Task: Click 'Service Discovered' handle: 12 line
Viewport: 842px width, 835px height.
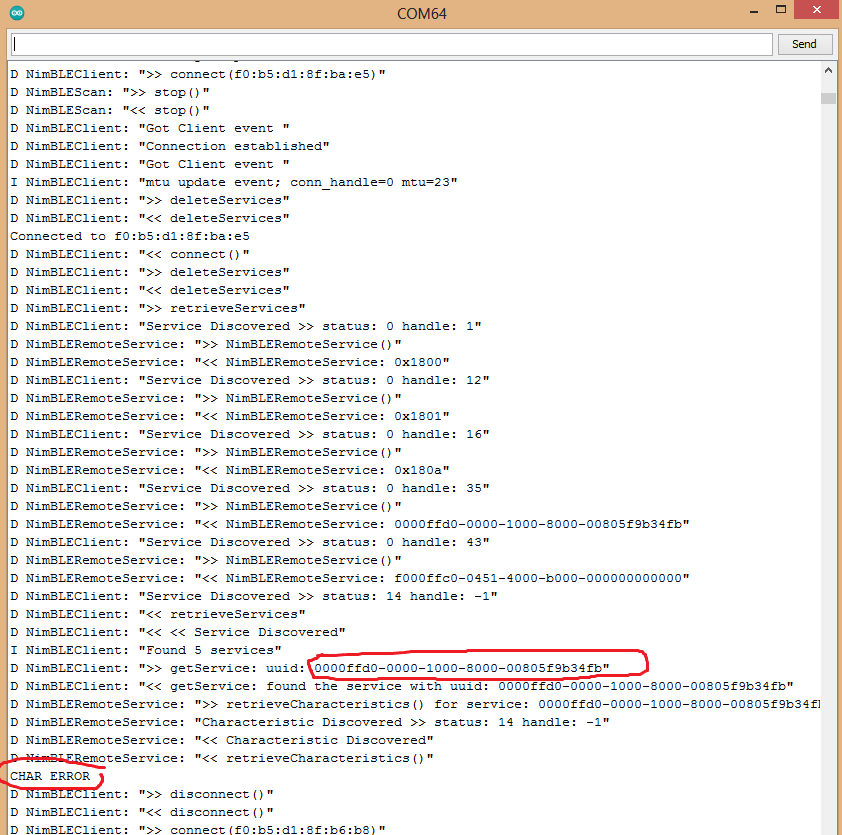Action: click(x=250, y=380)
